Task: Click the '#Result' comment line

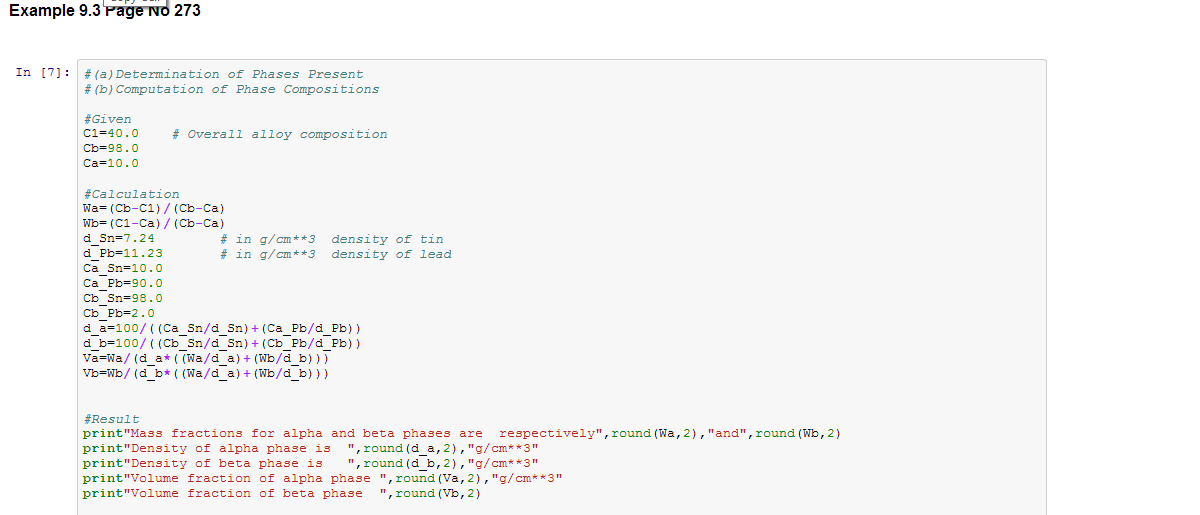Action: pos(111,419)
